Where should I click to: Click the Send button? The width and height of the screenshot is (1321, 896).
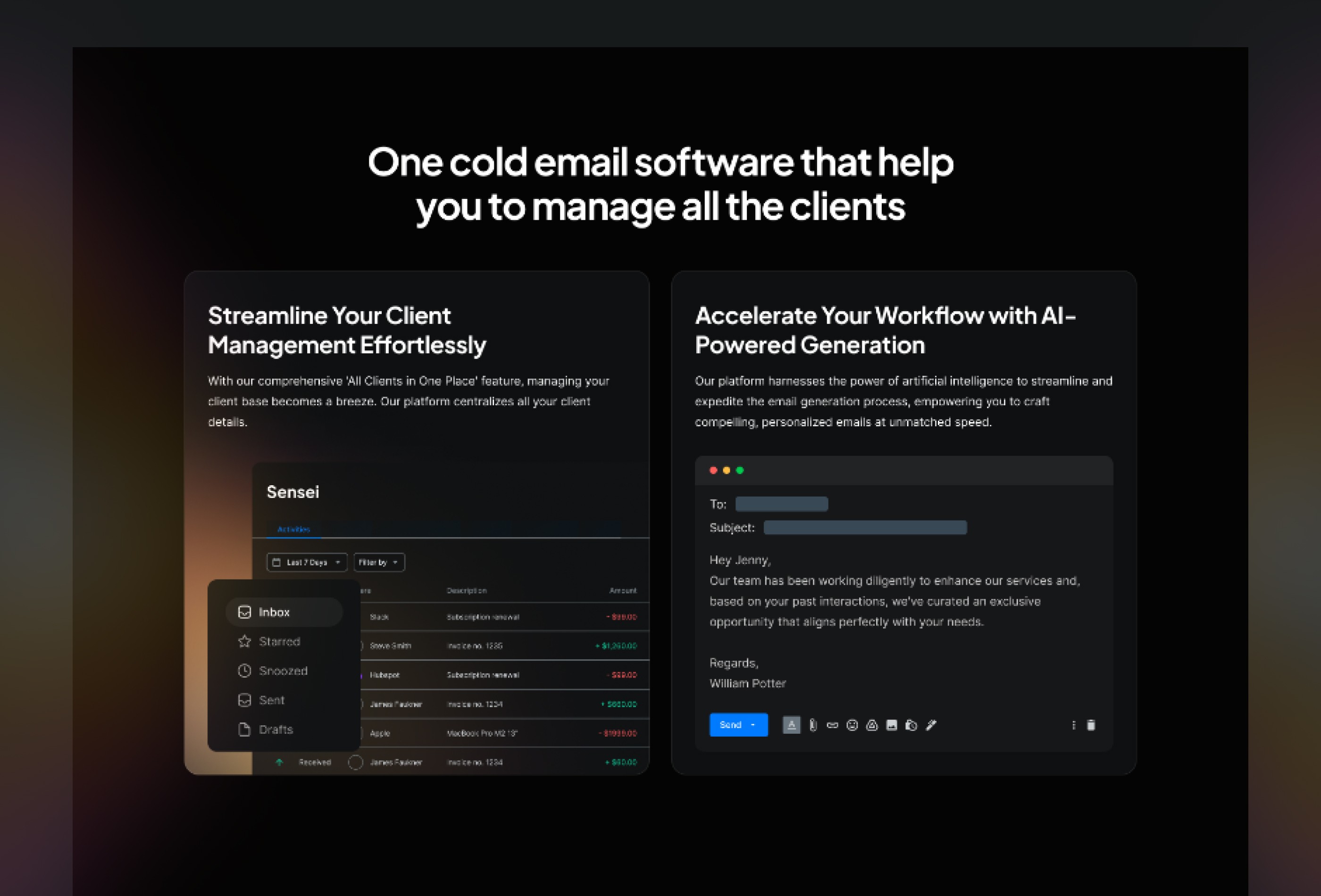click(x=730, y=725)
